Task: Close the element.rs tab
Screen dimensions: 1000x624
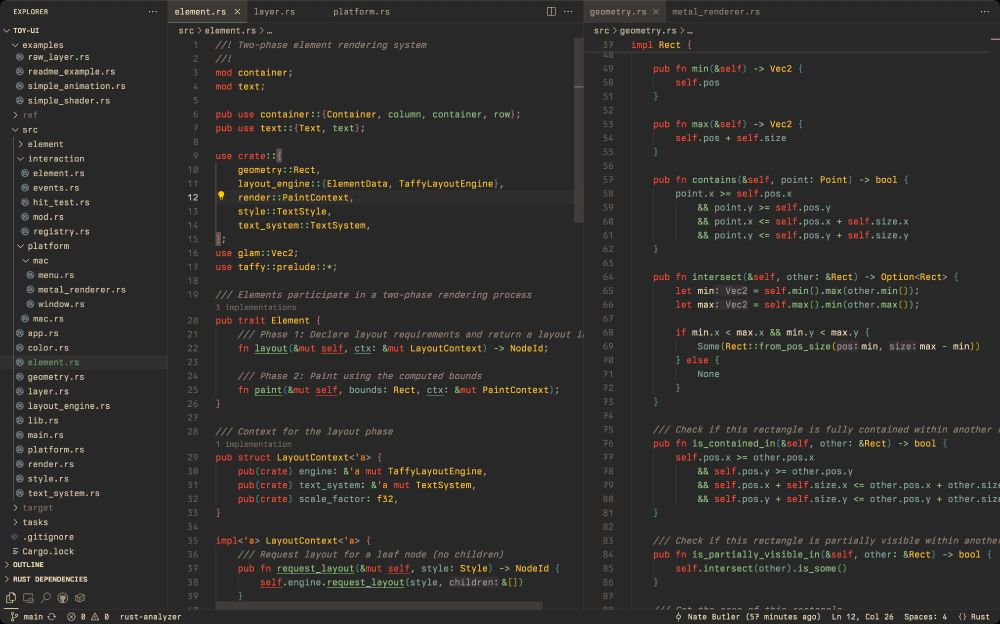Action: 237,11
